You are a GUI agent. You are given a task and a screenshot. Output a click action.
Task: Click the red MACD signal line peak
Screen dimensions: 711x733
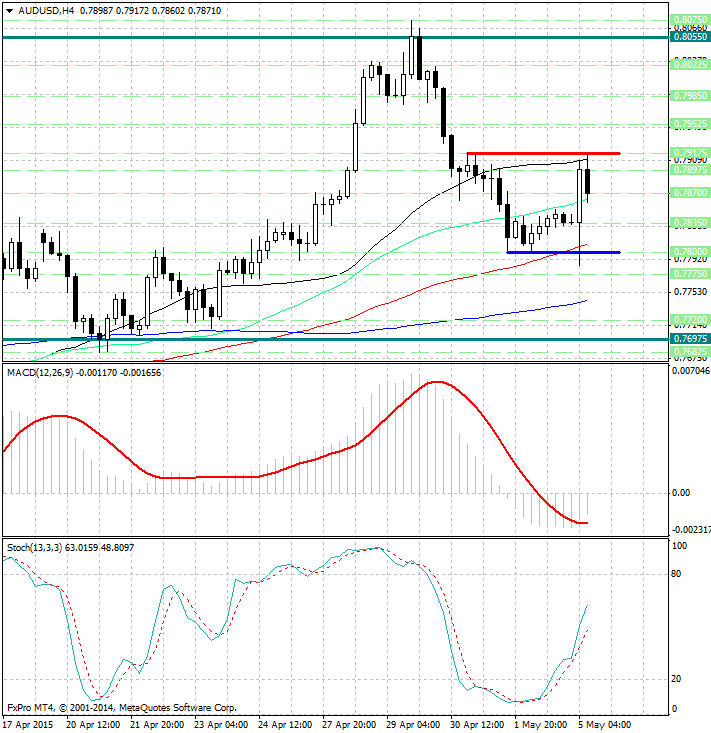tap(435, 382)
